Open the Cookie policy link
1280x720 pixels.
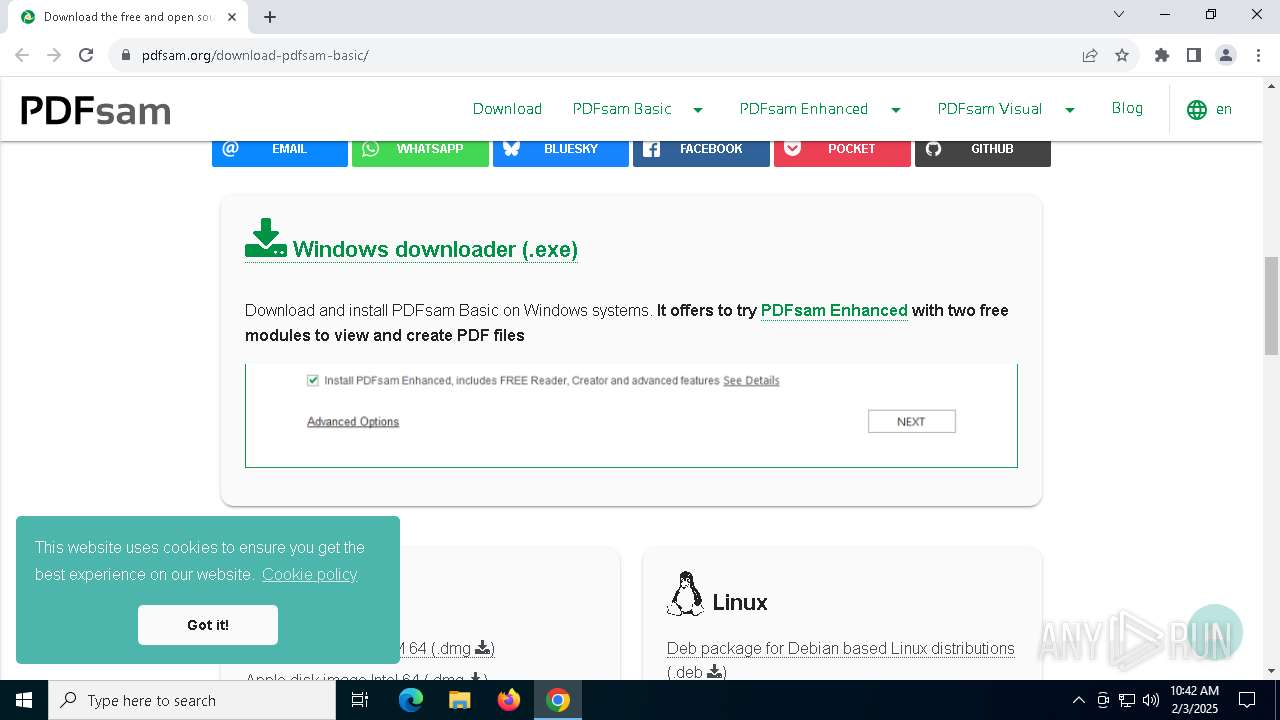[x=309, y=574]
